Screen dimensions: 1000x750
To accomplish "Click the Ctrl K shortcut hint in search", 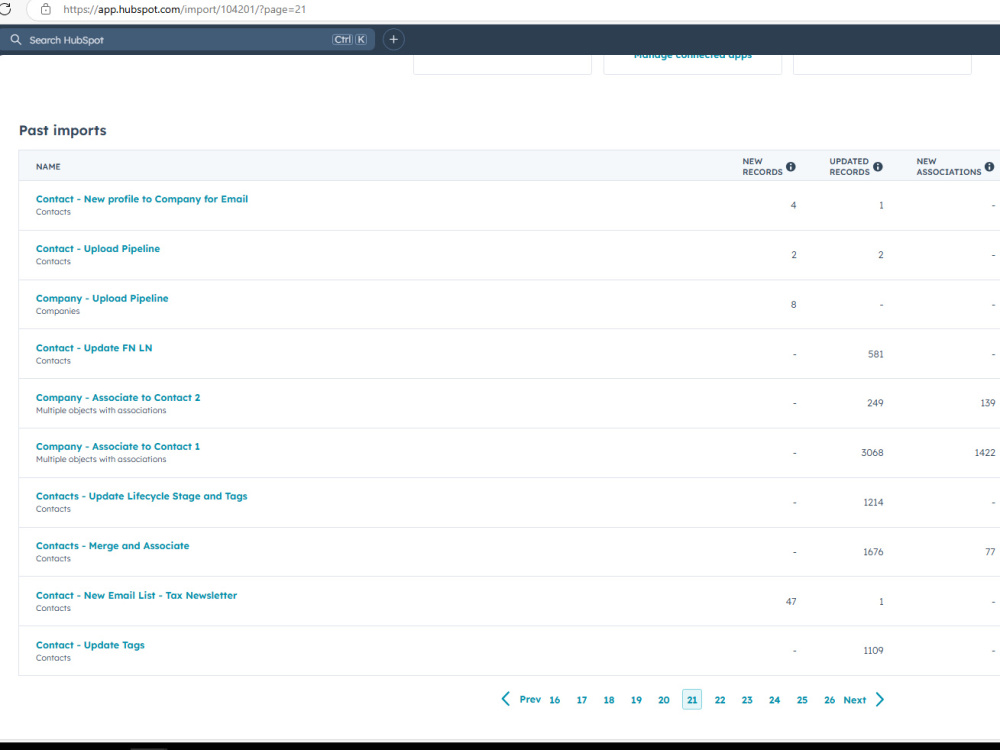I will click(349, 40).
